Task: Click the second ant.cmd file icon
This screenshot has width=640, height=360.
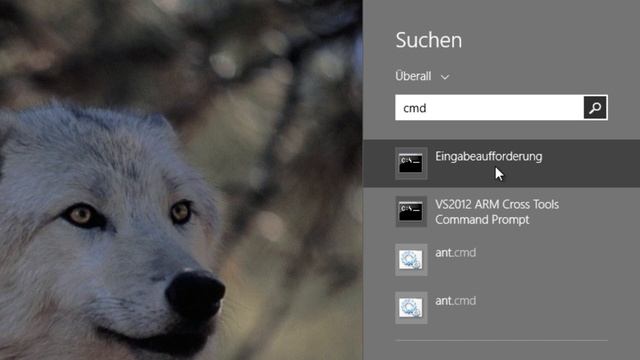Action: 411,308
